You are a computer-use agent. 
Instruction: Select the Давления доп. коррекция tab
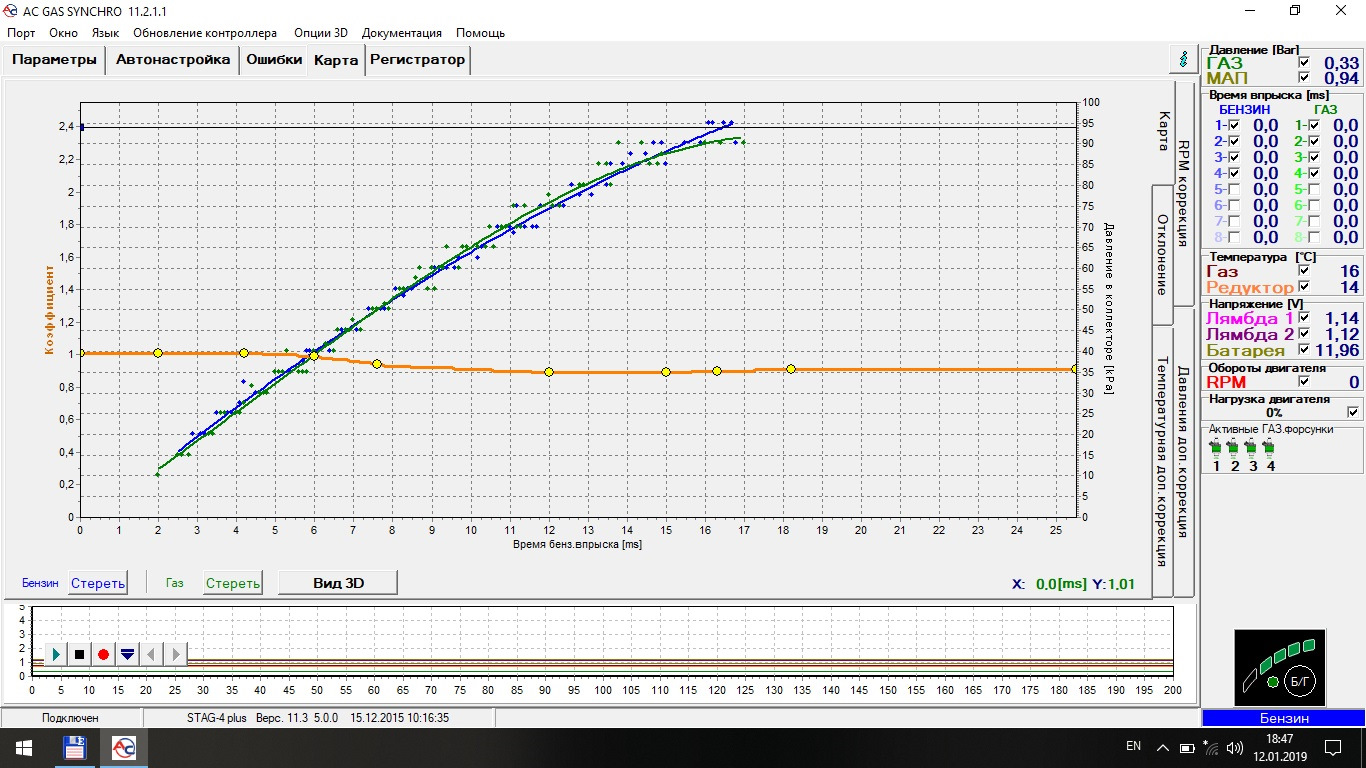click(1183, 452)
